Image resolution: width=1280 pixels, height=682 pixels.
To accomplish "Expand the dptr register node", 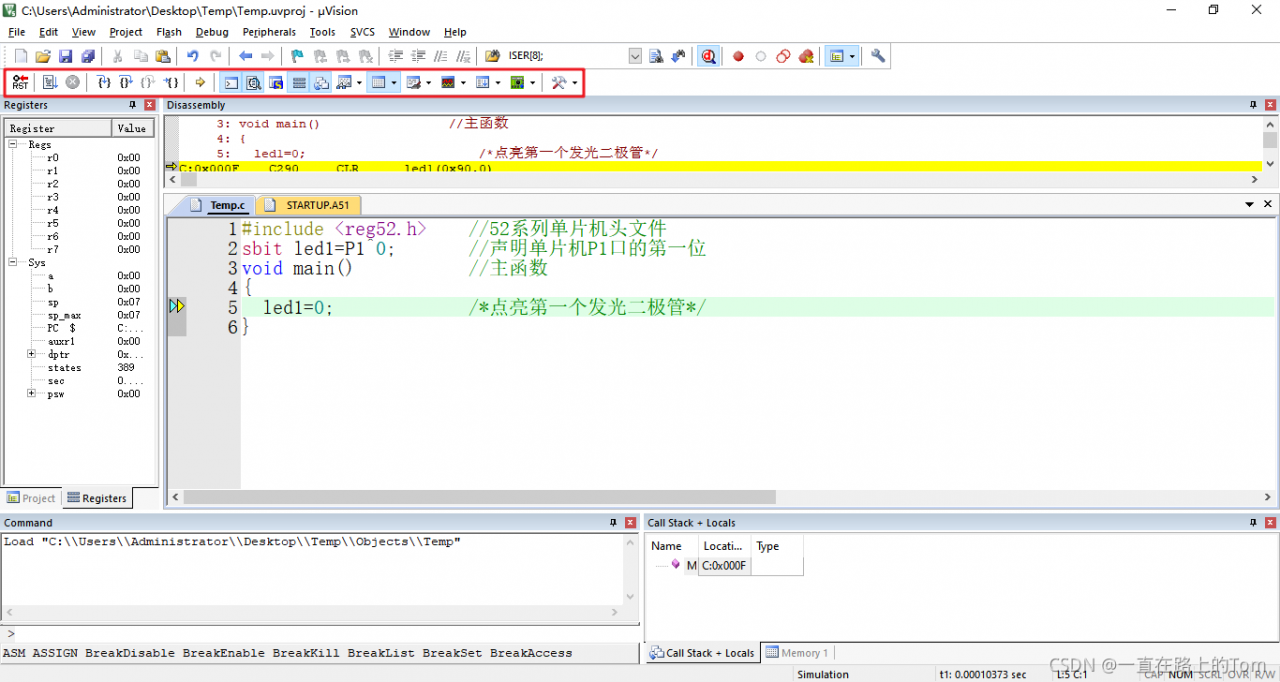I will pos(31,354).
